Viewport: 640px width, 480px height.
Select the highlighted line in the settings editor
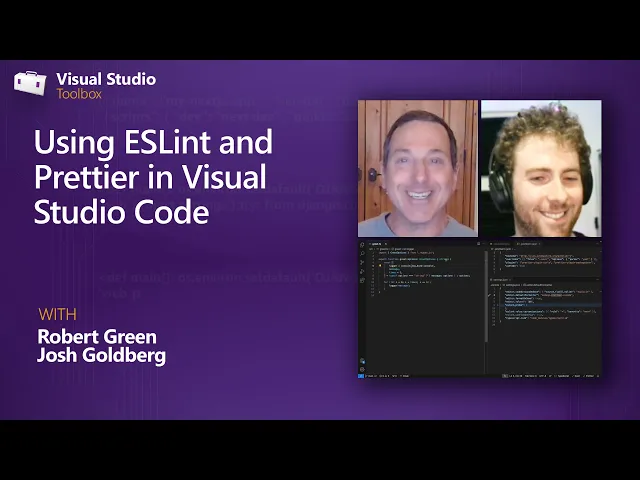pos(550,305)
